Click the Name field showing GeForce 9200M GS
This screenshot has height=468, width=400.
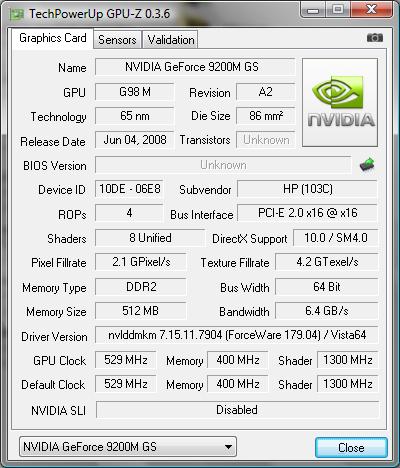click(195, 67)
